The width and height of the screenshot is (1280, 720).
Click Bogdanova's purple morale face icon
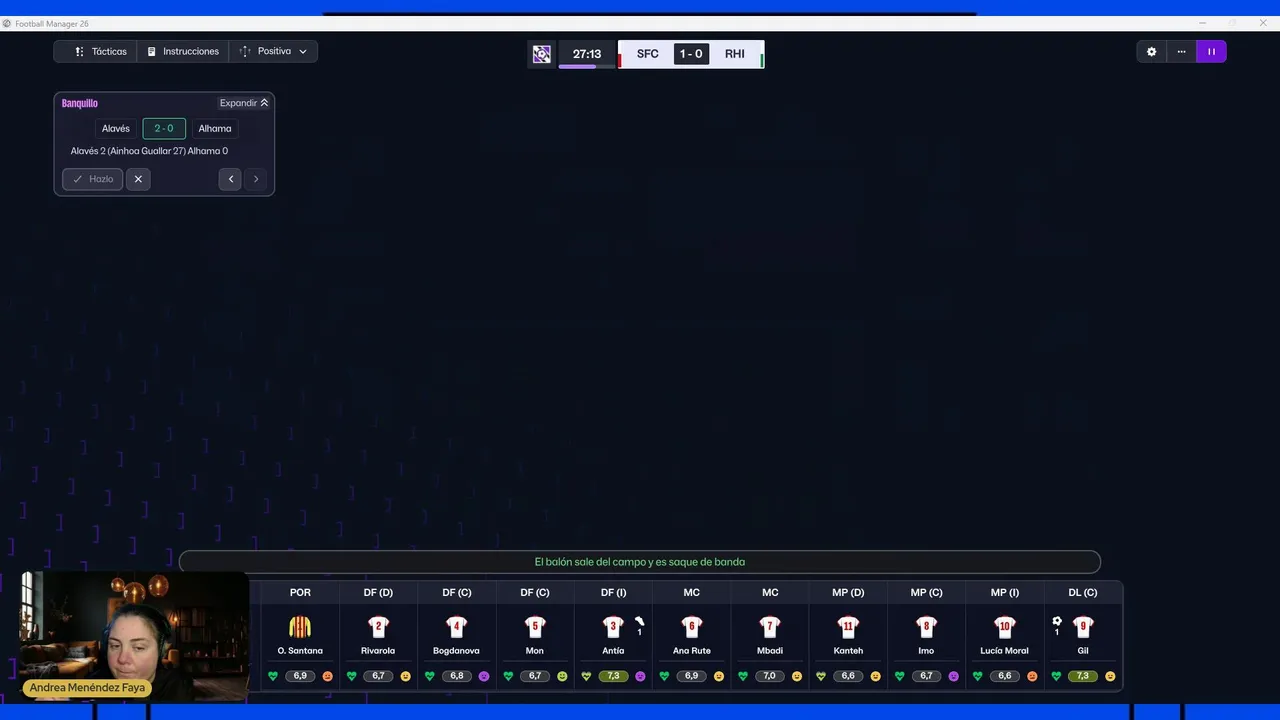point(484,676)
